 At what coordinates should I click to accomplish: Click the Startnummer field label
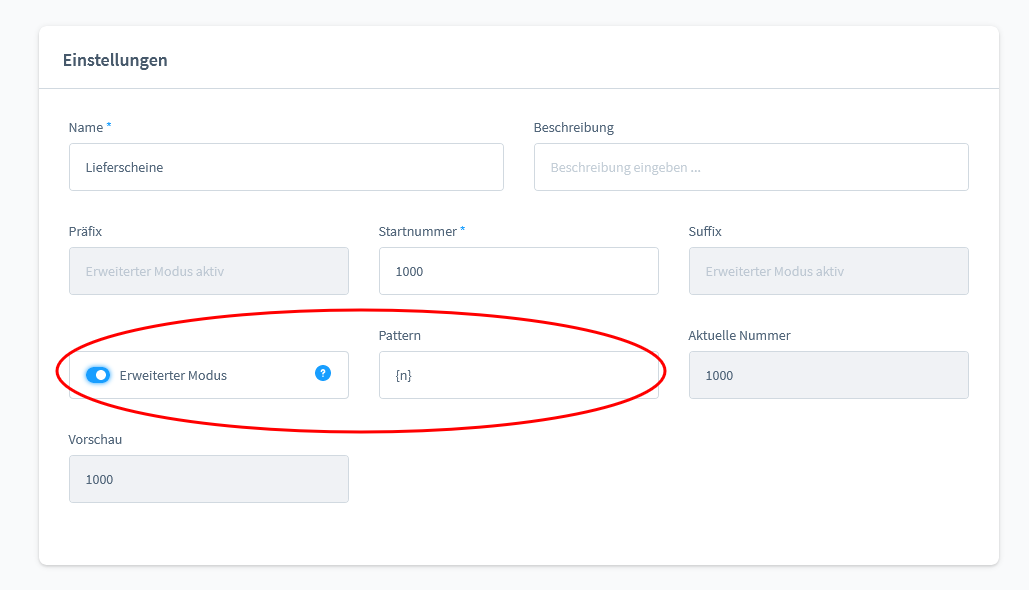(417, 232)
